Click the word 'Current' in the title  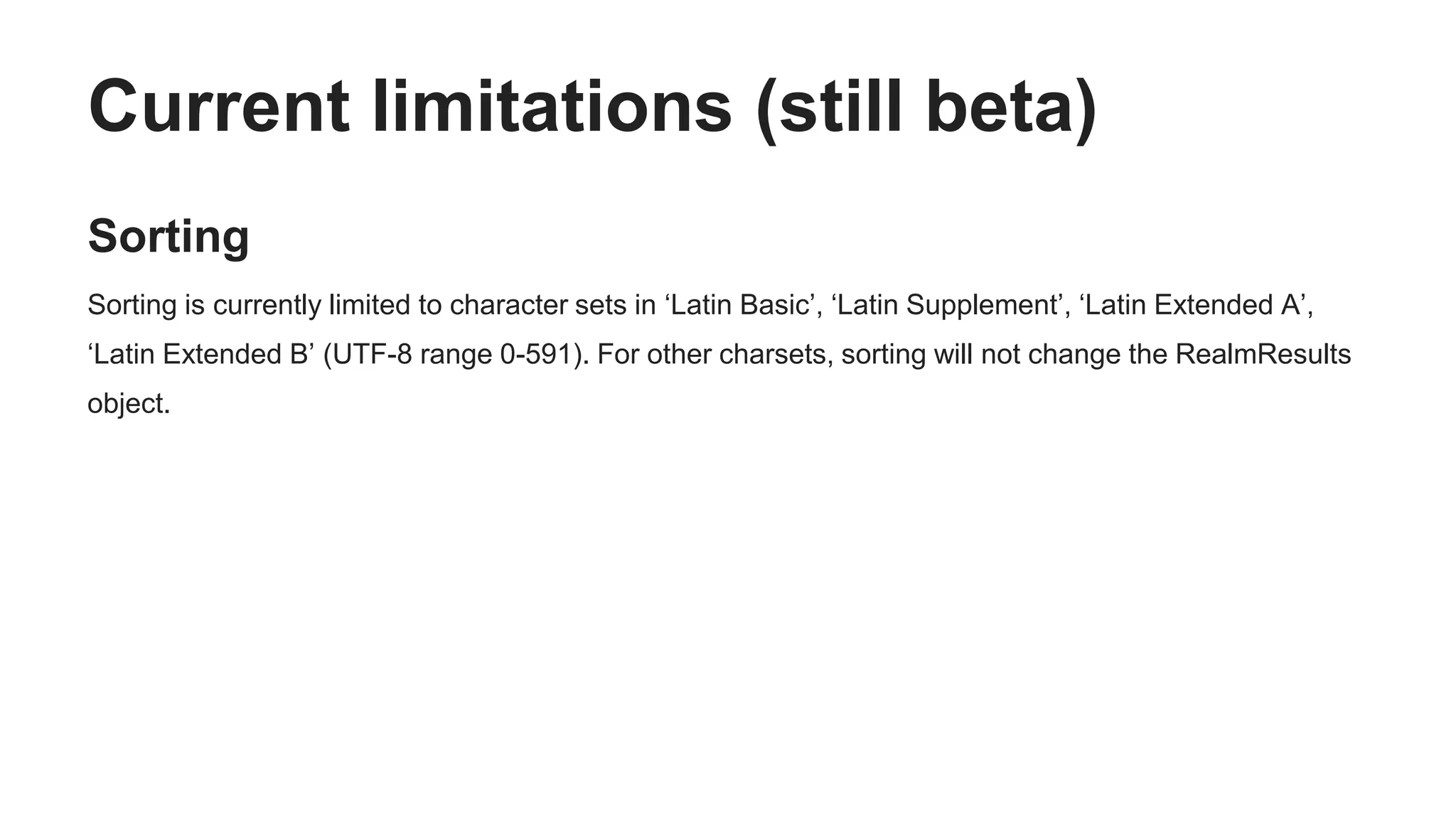(219, 107)
